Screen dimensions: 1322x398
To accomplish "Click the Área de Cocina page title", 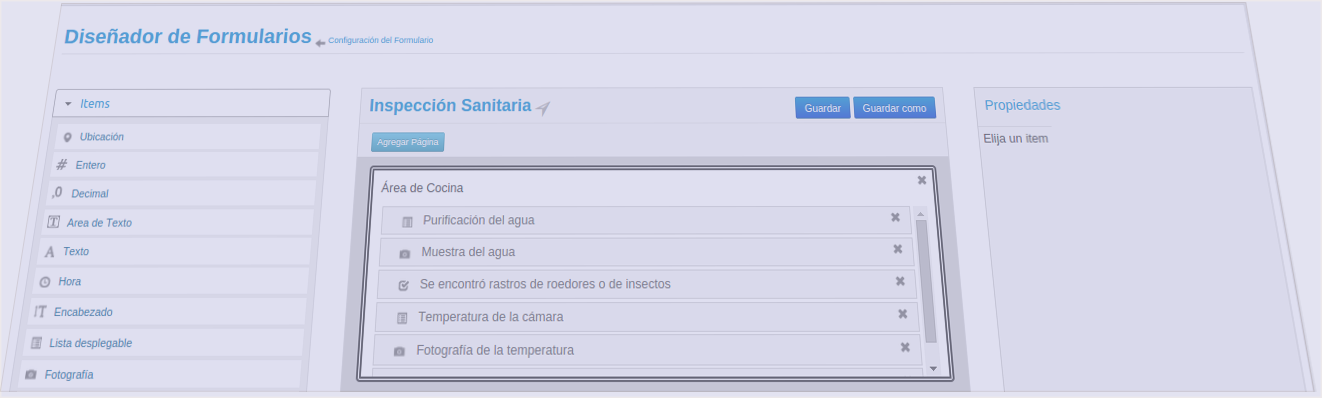I will [422, 188].
